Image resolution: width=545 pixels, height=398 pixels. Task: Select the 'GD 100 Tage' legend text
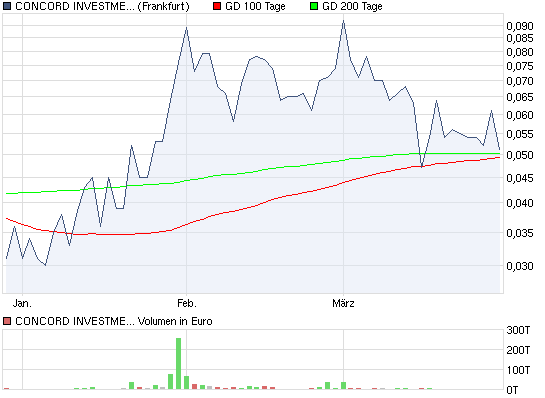pyautogui.click(x=255, y=6)
